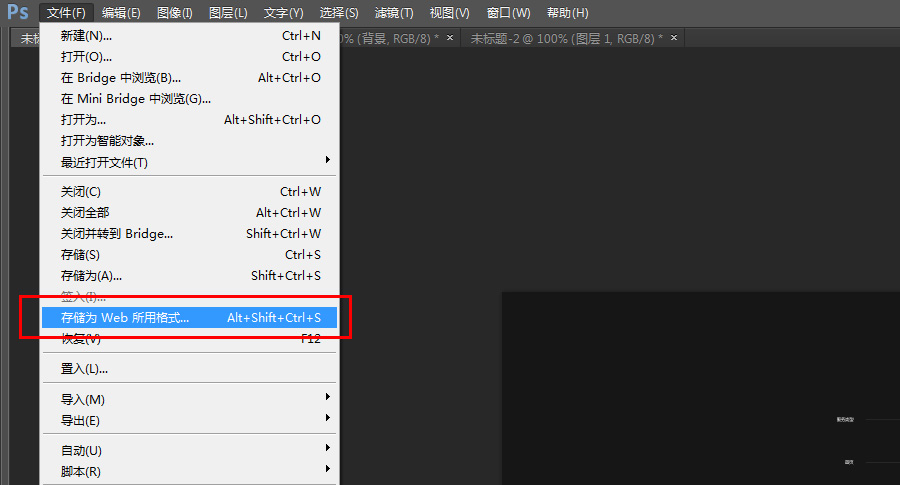Expand the 最近打开文件(T) submenu arrow
The image size is (900, 485).
[x=327, y=161]
